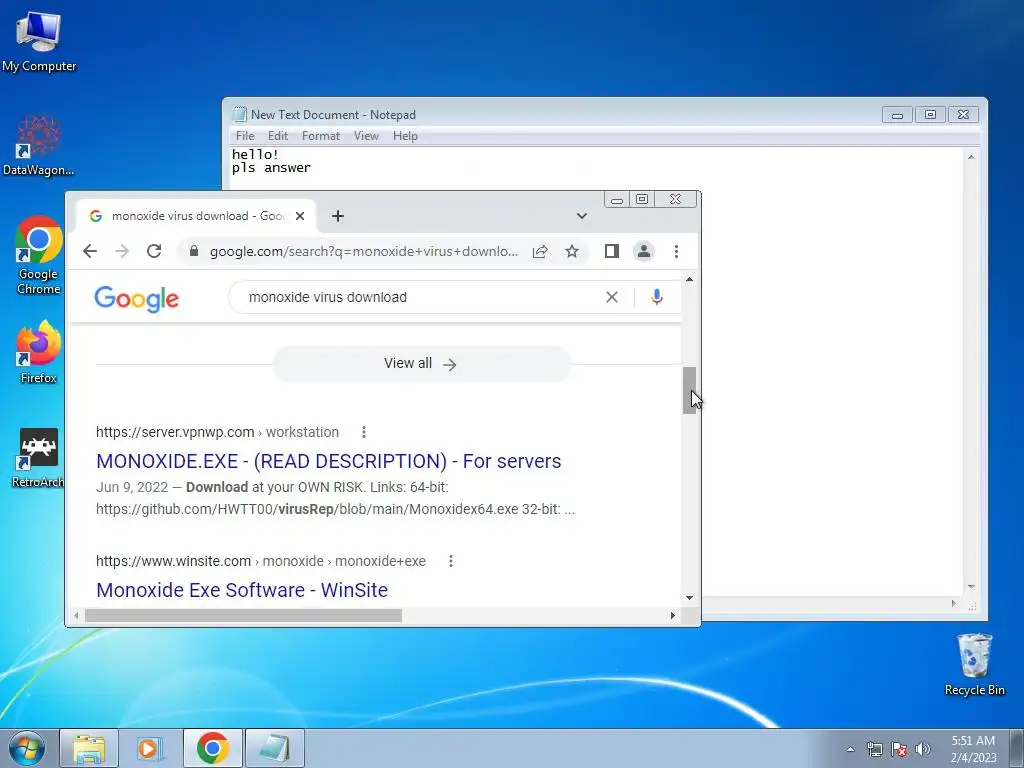The width and height of the screenshot is (1024, 768).
Task: Reload the Google search page
Action: tap(154, 251)
